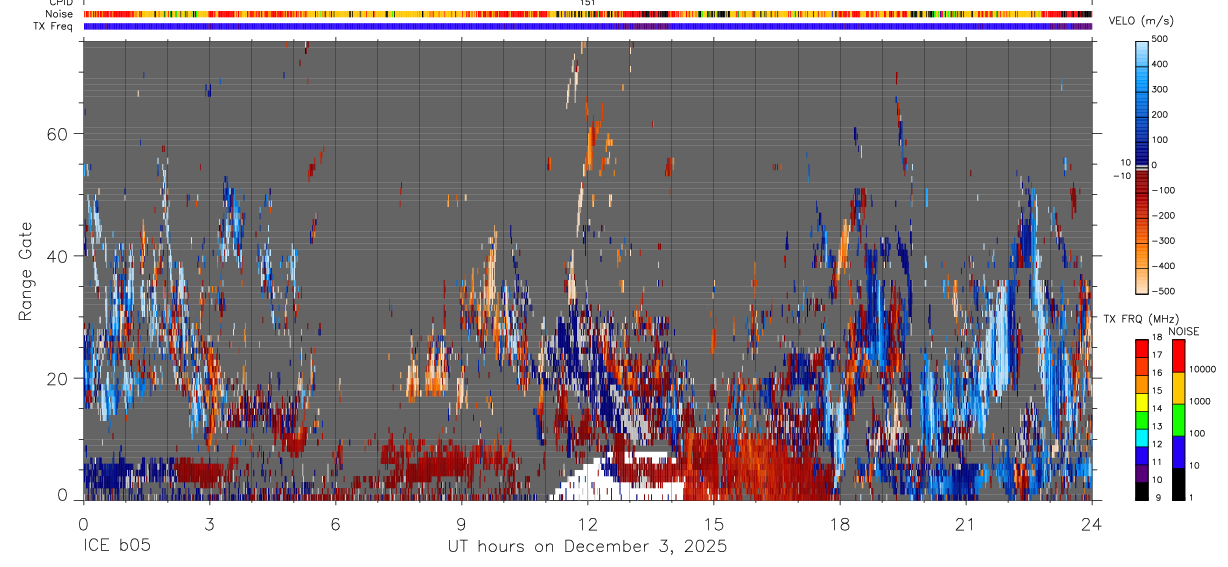Click the 3 hour tick on UT axis
This screenshot has width=1228, height=567.
tap(209, 524)
